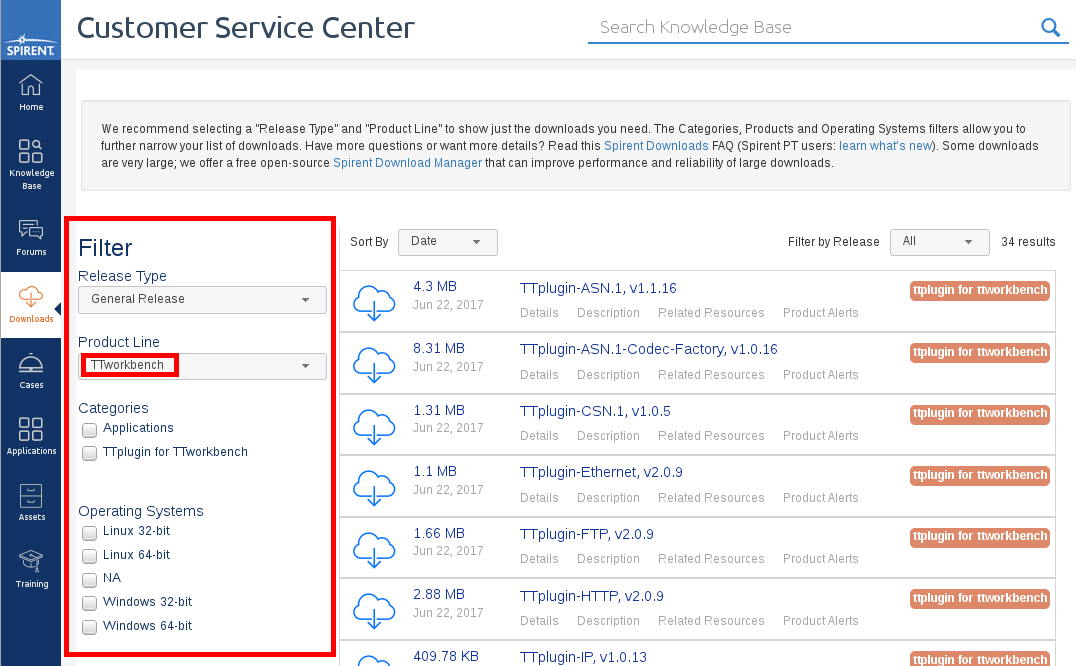
Task: Show Related Resources for TTplugin-ASN.1, v1.1.16
Action: (x=711, y=313)
